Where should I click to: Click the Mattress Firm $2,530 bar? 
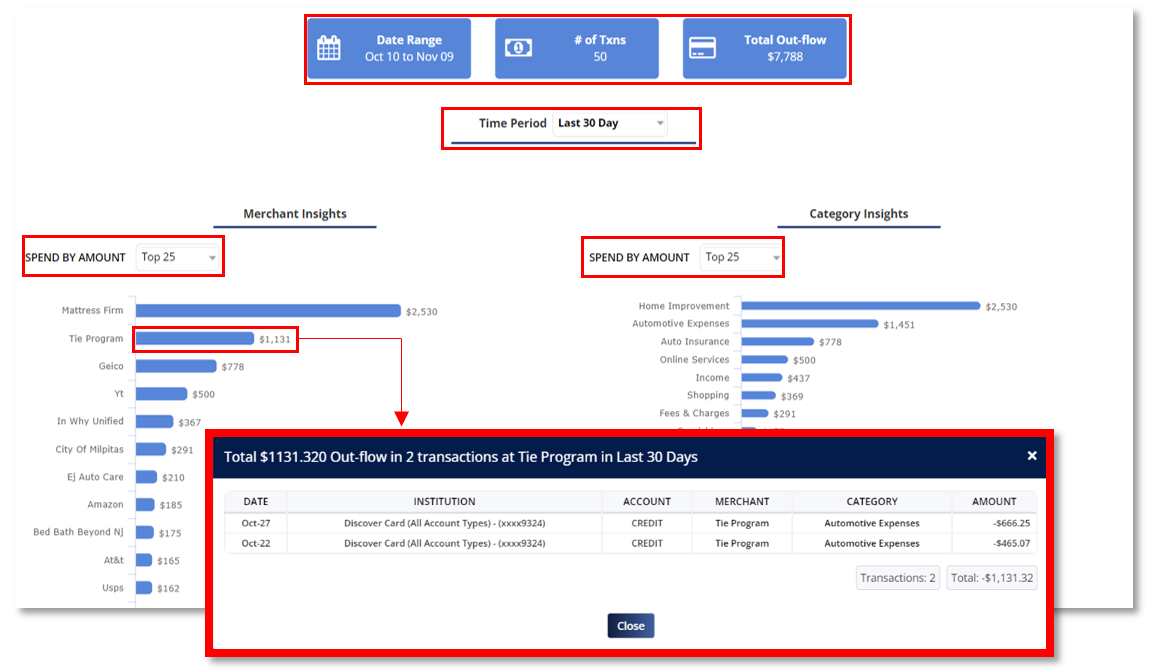click(x=268, y=311)
